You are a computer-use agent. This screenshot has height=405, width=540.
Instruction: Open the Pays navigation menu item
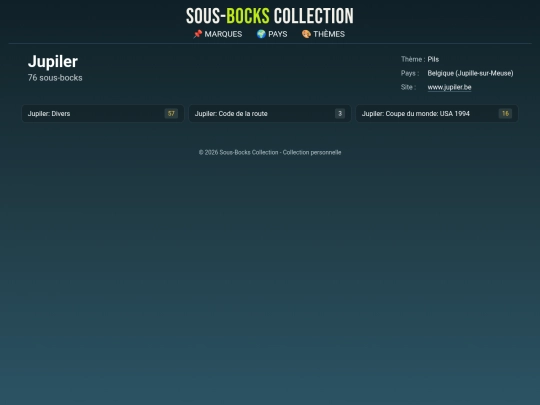point(272,34)
